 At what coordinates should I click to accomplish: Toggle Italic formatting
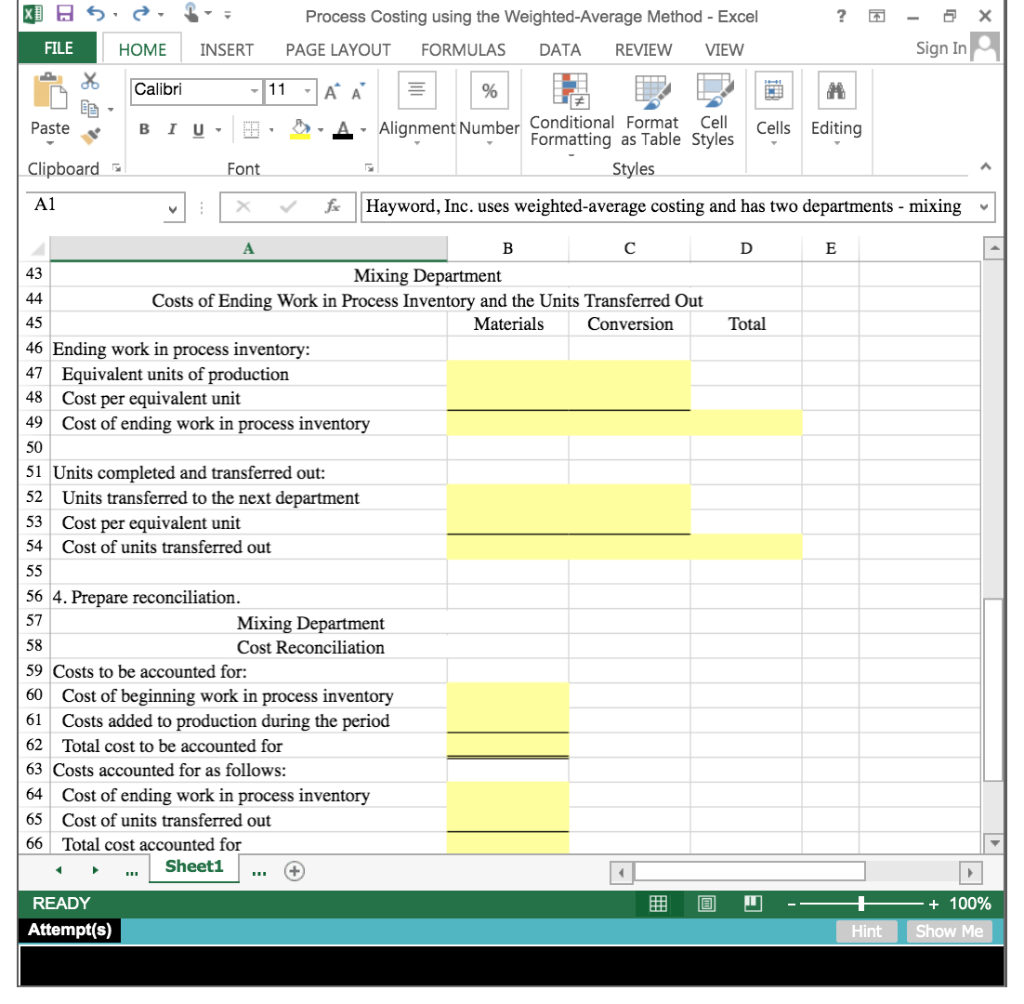tap(172, 129)
